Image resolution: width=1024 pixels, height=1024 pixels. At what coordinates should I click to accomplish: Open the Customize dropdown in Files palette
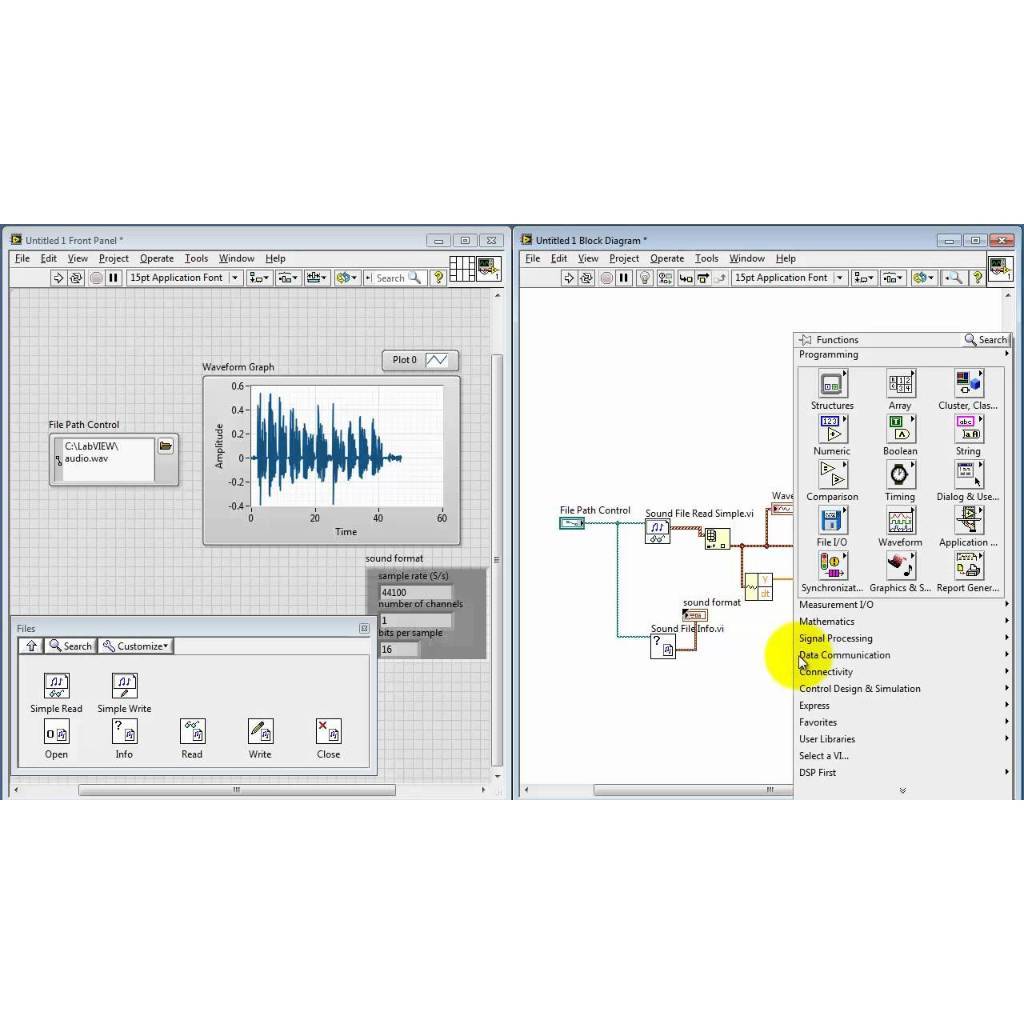point(135,646)
